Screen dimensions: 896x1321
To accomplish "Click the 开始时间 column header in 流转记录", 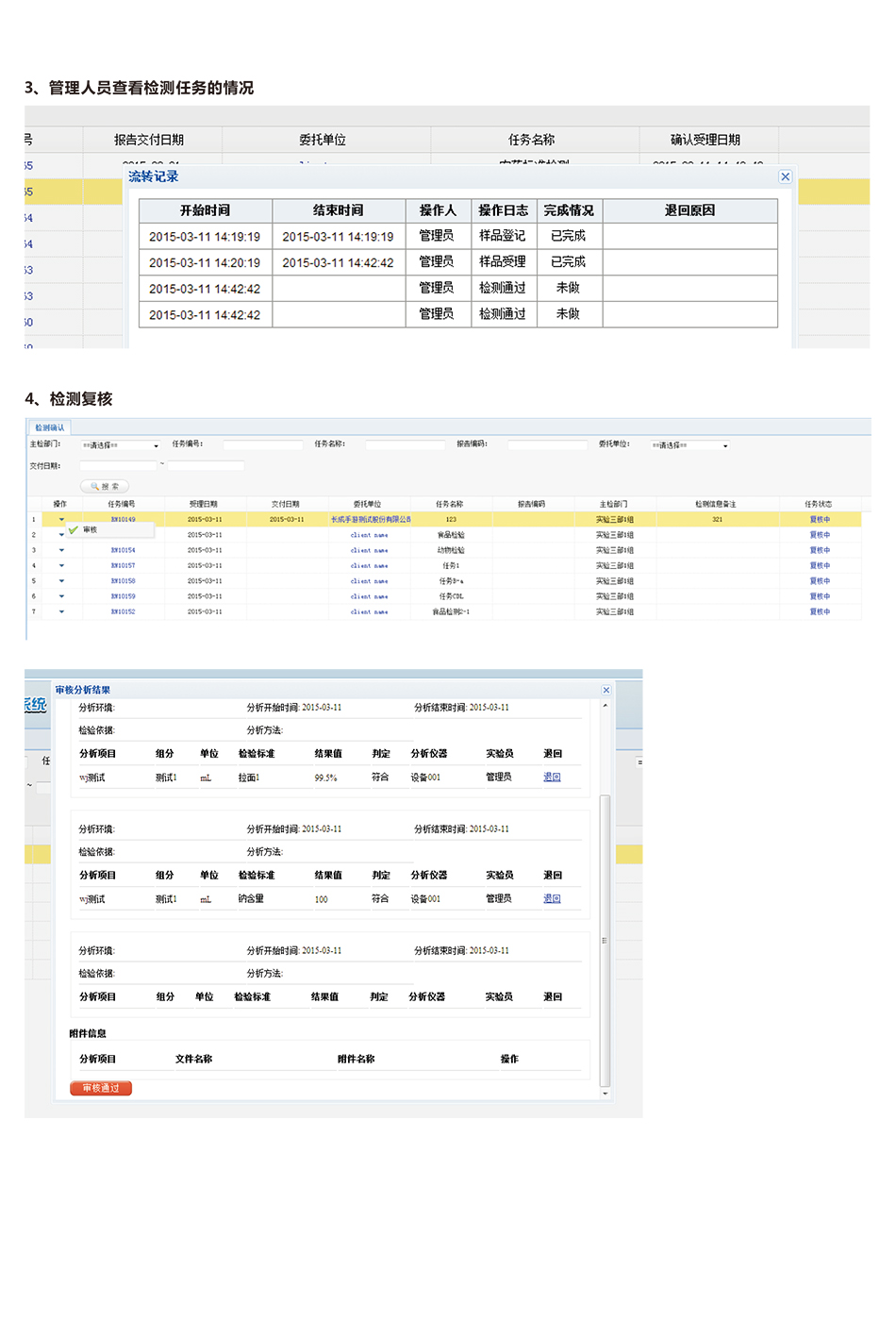I will click(205, 210).
